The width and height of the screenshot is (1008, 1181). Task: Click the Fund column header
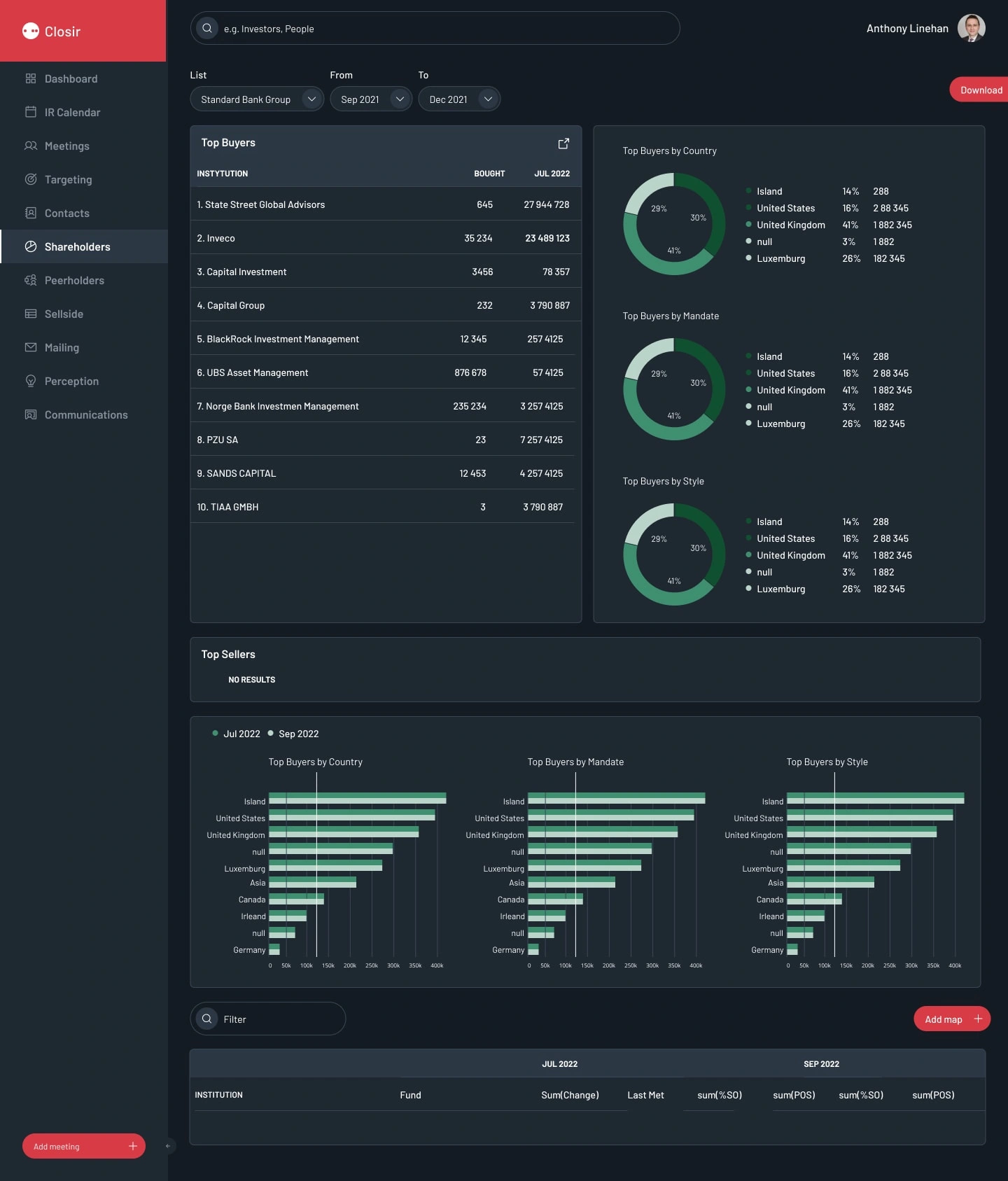tap(410, 1095)
